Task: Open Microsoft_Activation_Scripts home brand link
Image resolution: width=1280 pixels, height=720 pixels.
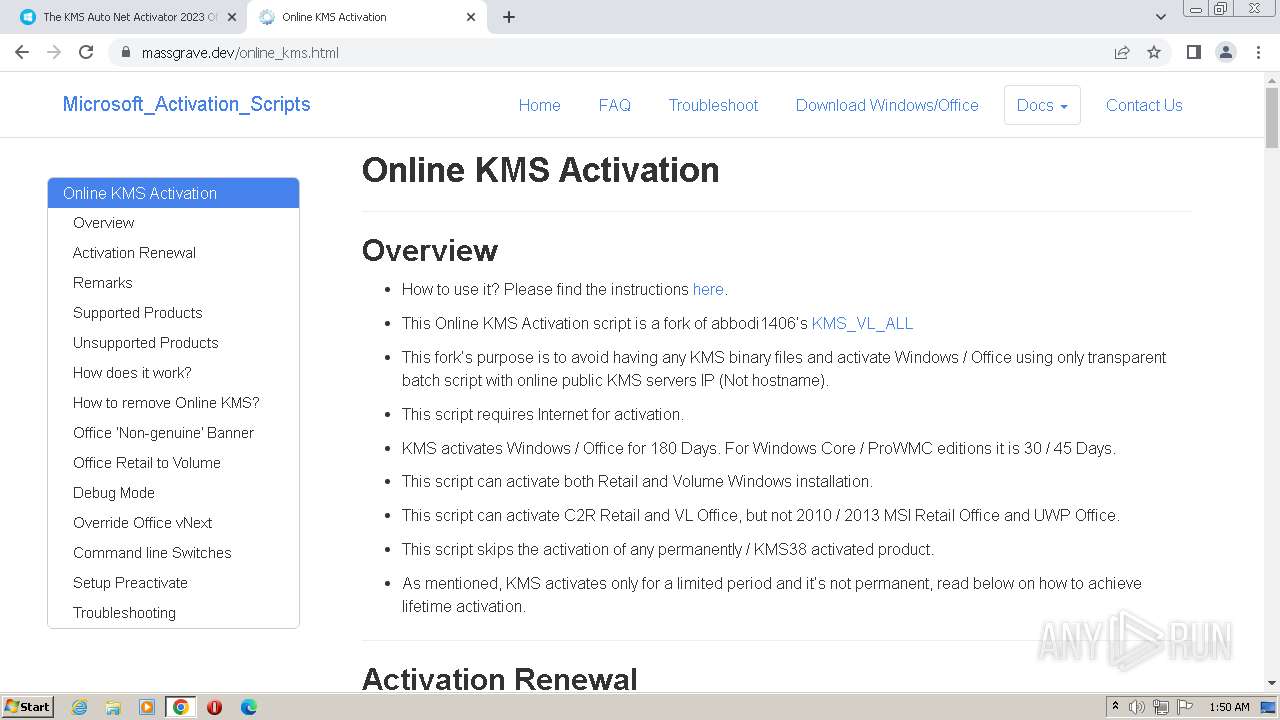Action: pos(186,104)
